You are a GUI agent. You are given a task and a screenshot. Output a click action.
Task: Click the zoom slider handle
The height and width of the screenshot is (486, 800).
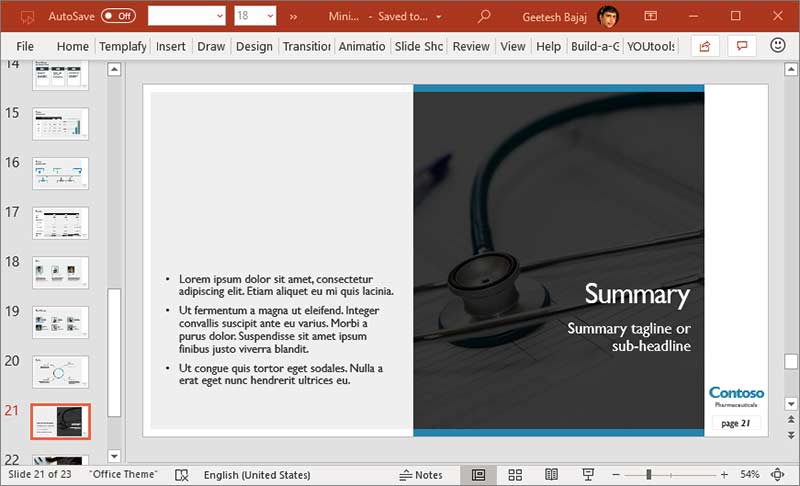coord(649,474)
